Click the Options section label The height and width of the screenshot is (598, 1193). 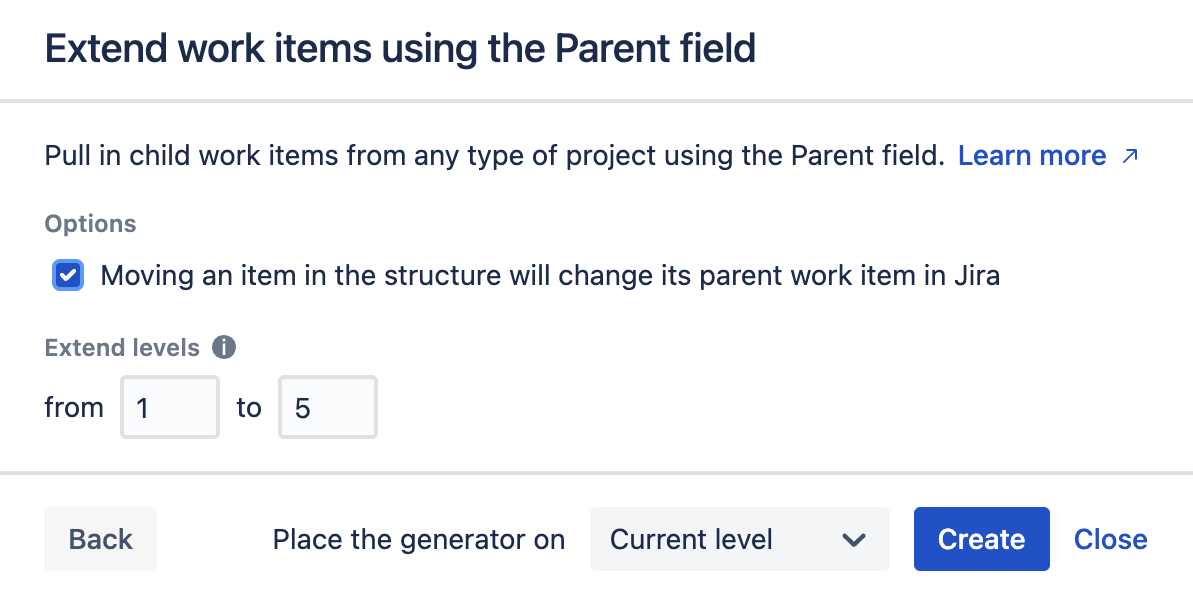point(90,224)
